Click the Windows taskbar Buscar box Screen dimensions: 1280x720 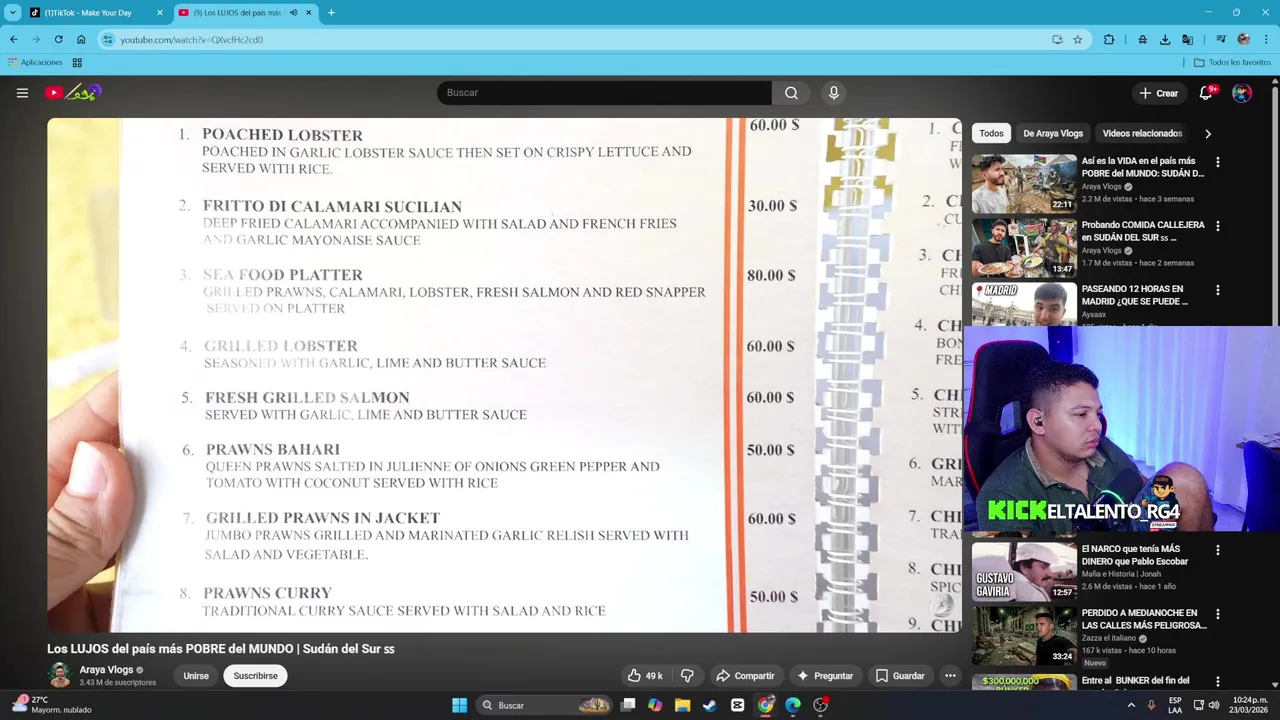click(x=545, y=705)
